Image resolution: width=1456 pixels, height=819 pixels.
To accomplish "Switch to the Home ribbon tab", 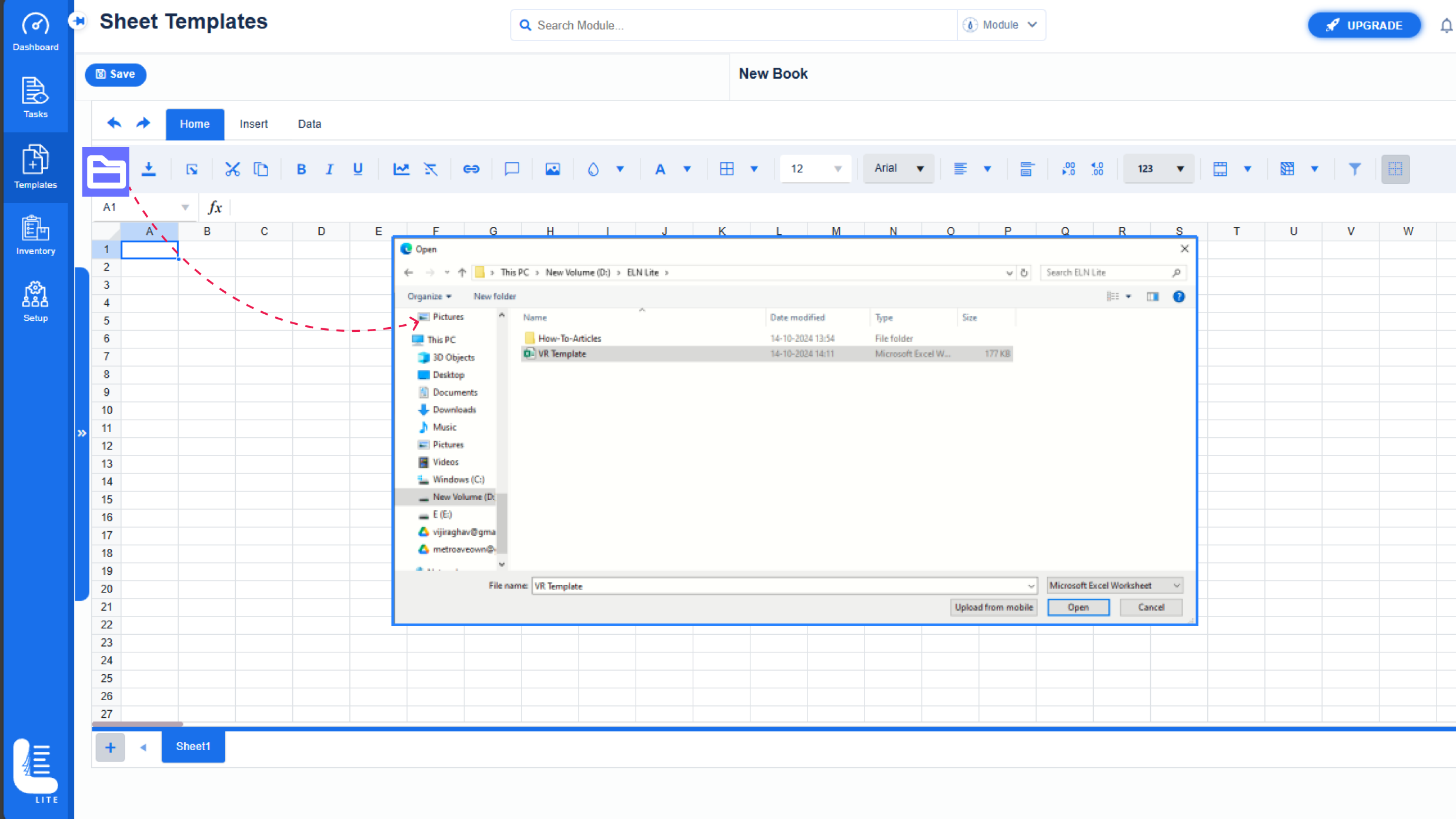I will tap(195, 124).
